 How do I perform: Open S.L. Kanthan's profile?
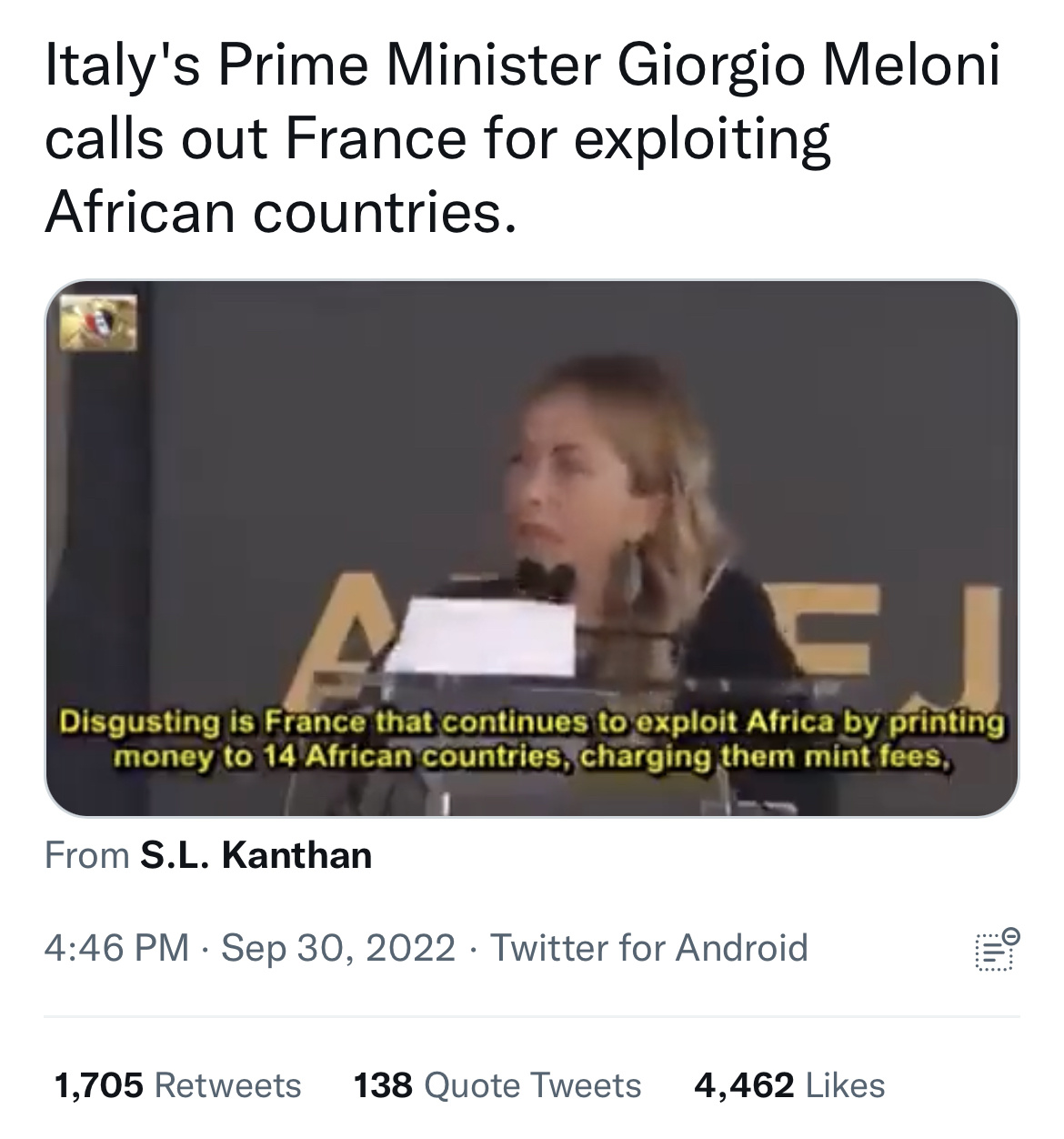click(x=256, y=855)
